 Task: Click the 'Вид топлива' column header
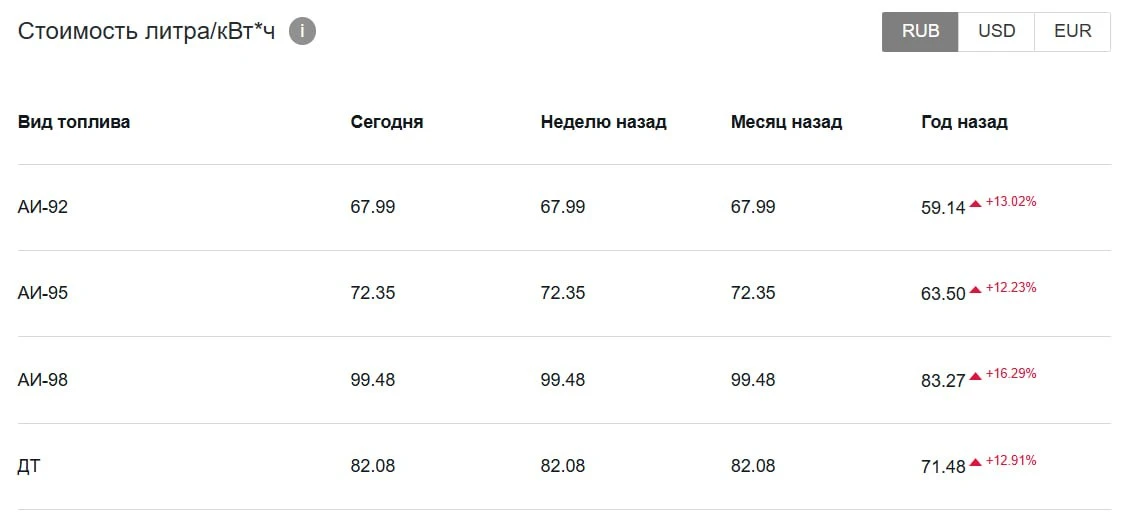coord(74,122)
